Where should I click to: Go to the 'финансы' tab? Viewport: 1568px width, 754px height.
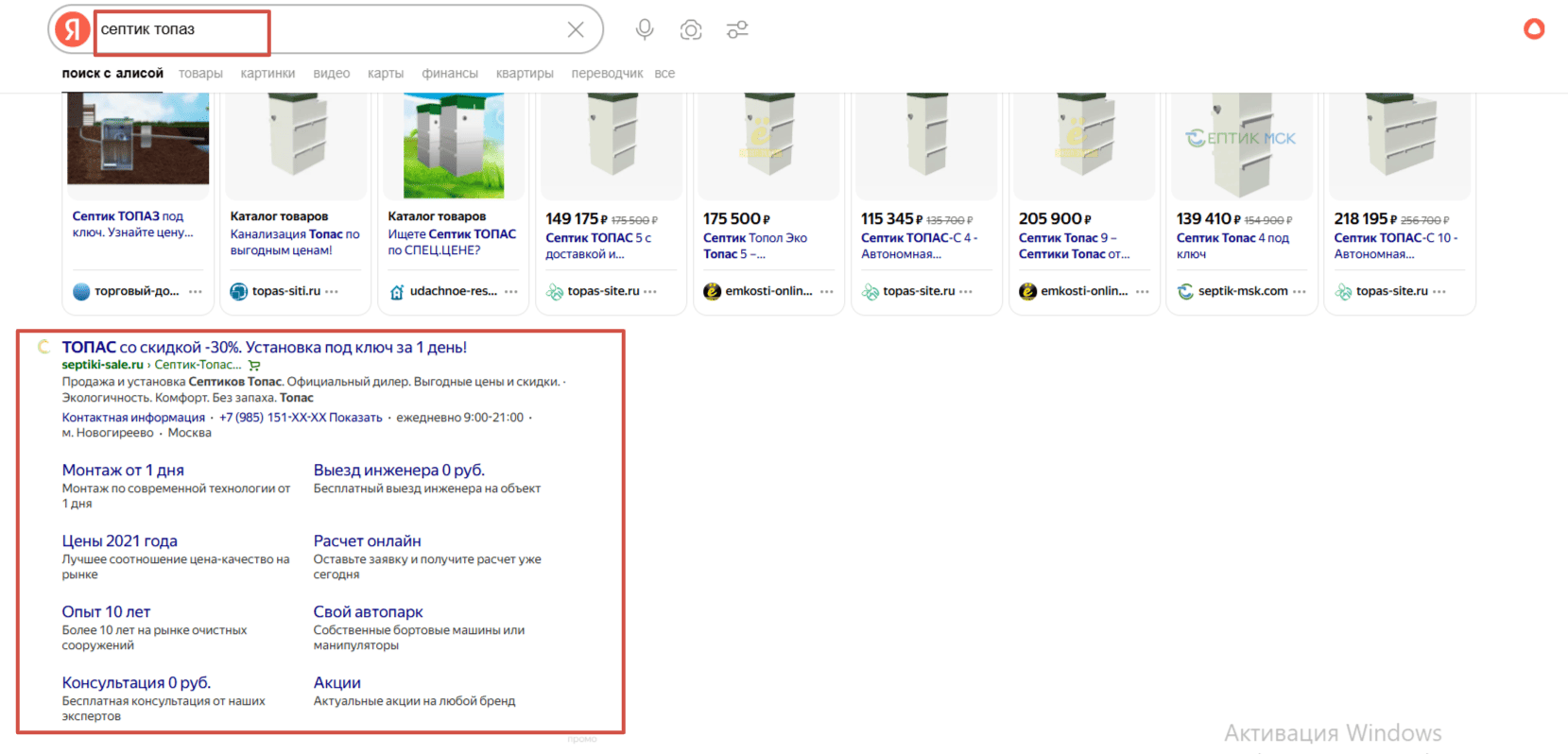450,73
